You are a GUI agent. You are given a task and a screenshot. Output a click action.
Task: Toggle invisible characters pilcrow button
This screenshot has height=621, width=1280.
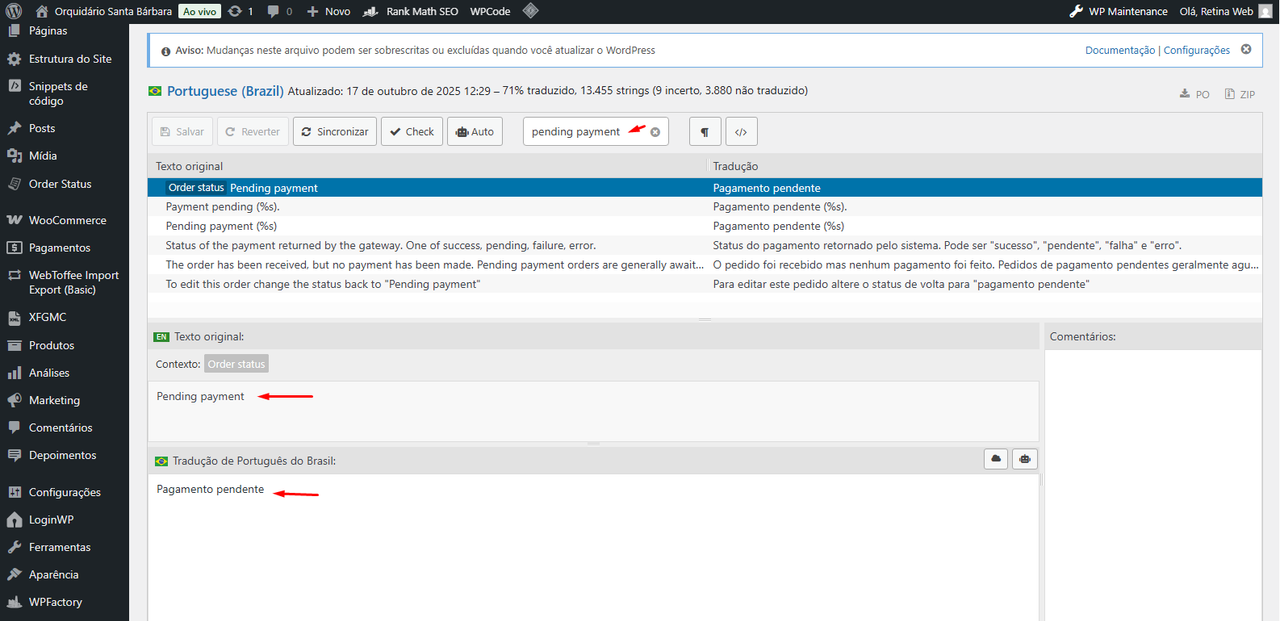pos(705,131)
